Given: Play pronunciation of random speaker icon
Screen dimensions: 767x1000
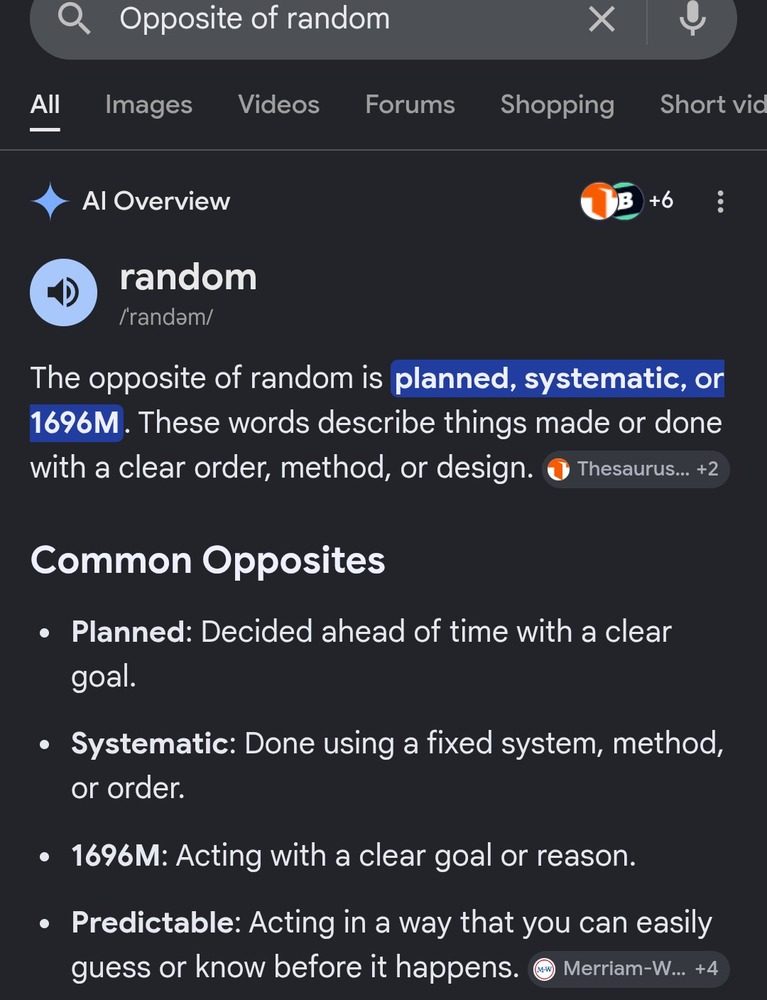Looking at the screenshot, I should click(x=64, y=292).
